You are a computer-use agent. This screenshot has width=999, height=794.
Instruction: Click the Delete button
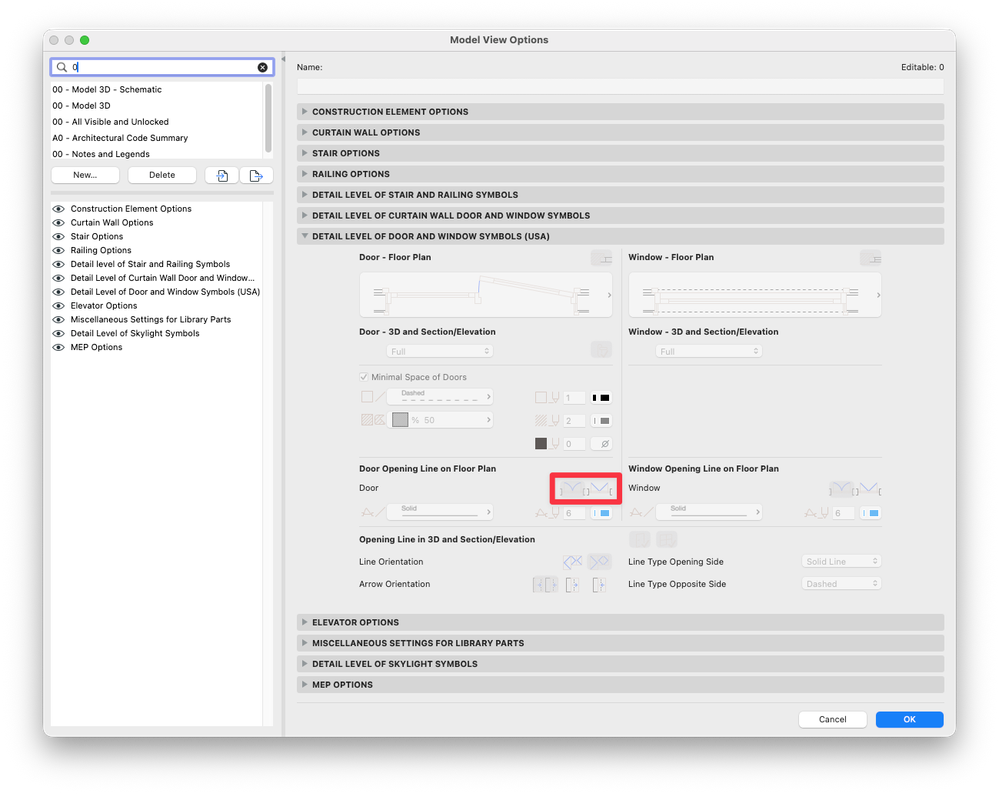pyautogui.click(x=162, y=175)
